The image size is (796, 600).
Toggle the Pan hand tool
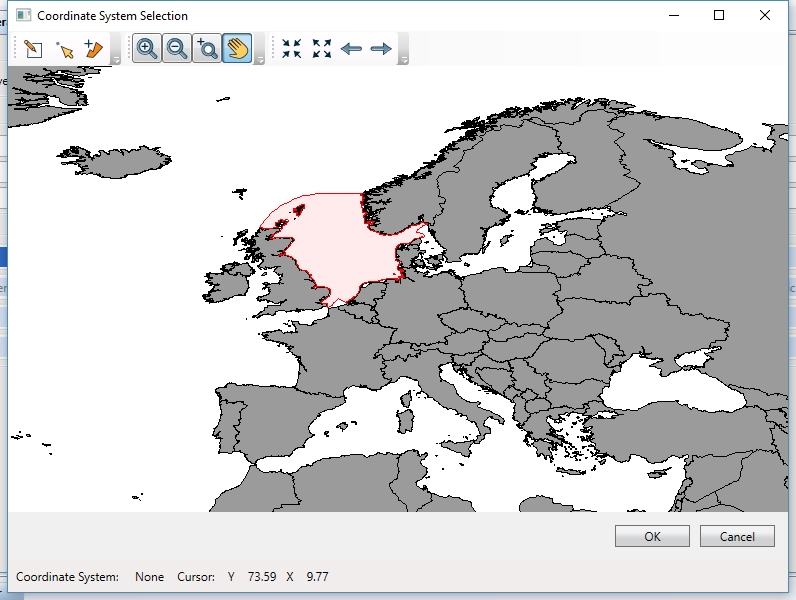click(x=237, y=49)
